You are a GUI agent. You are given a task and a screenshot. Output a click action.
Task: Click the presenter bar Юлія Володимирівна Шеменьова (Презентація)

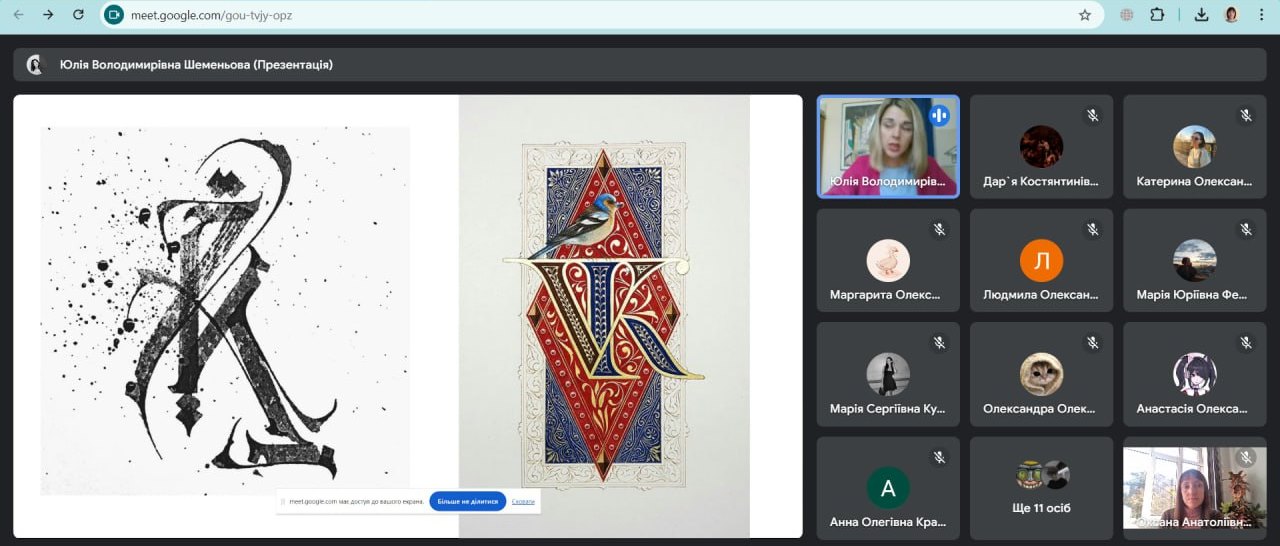(x=196, y=65)
